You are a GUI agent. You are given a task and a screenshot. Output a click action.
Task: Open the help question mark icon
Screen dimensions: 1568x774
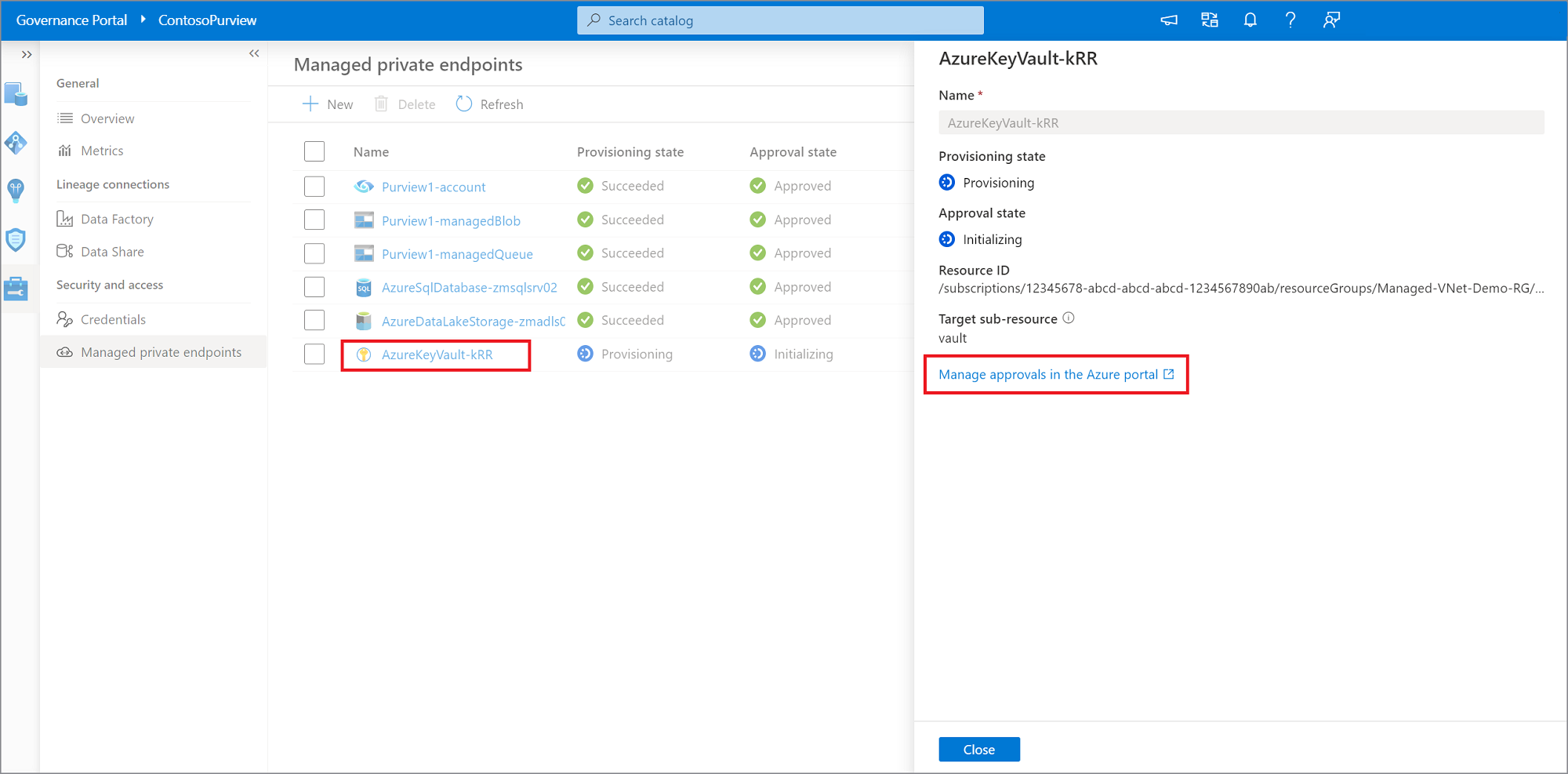(1290, 20)
